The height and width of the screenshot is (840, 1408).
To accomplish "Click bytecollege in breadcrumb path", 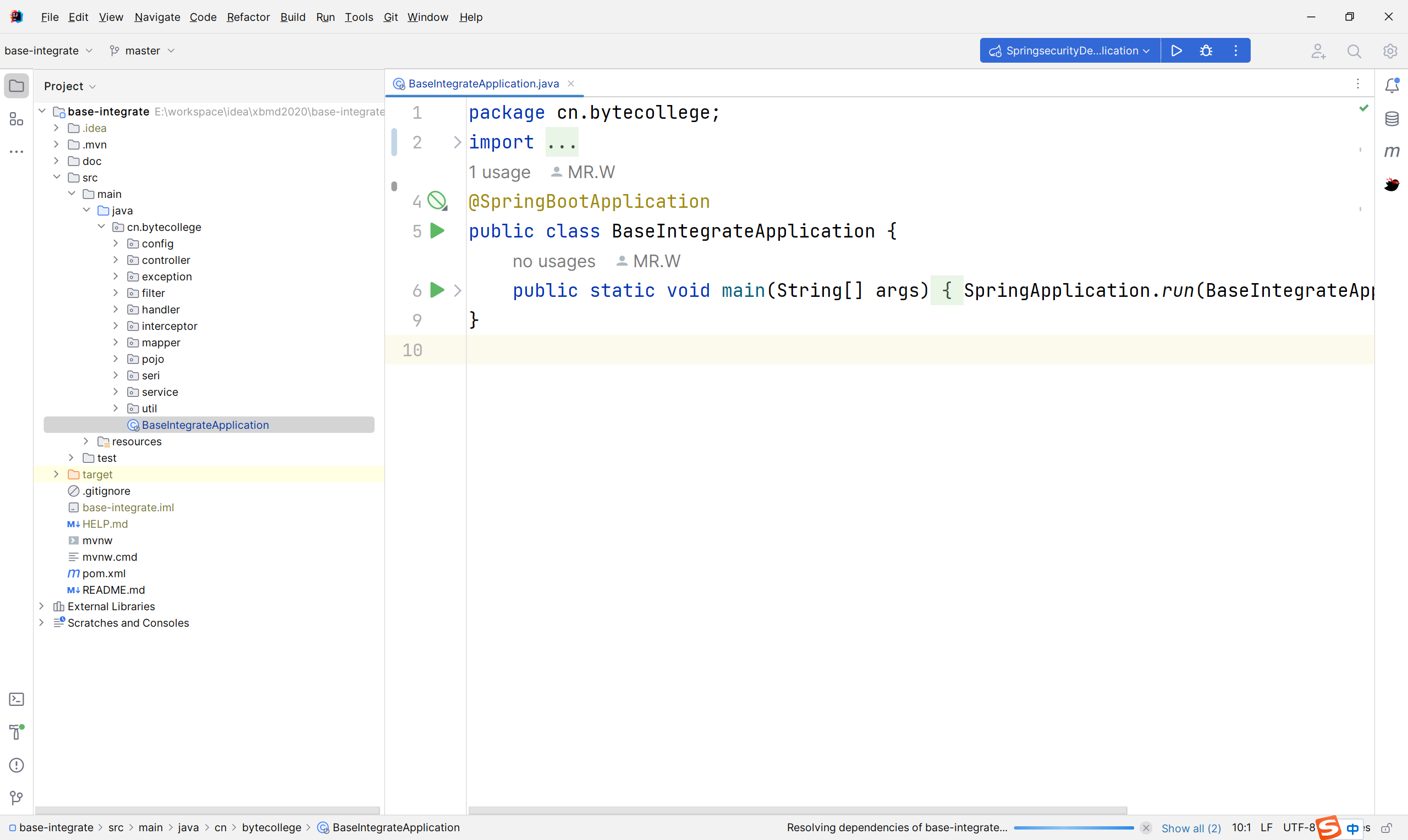I will [271, 827].
